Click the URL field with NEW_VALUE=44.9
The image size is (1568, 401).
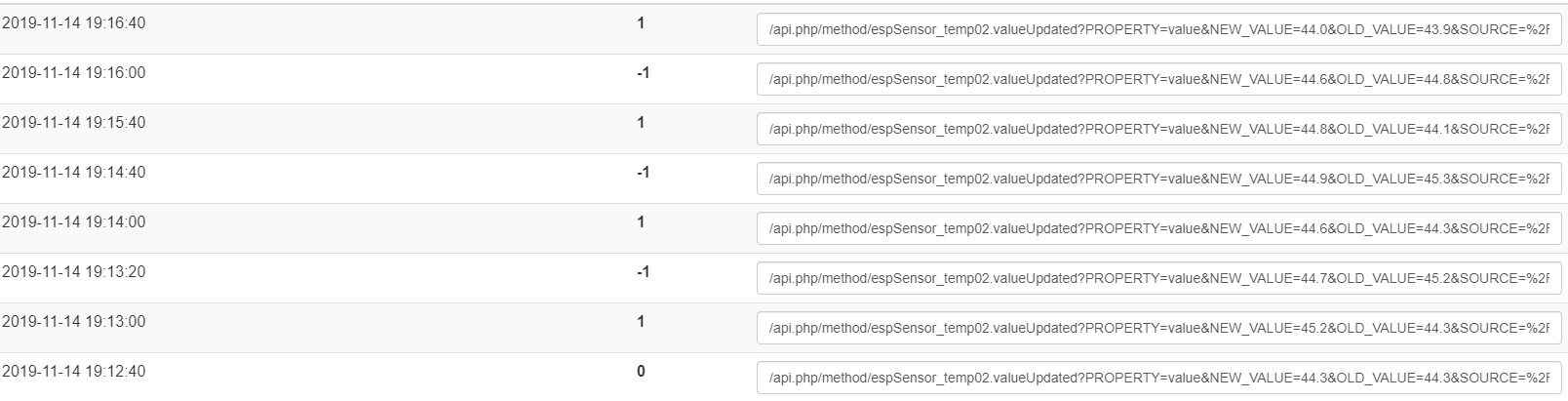1158,179
